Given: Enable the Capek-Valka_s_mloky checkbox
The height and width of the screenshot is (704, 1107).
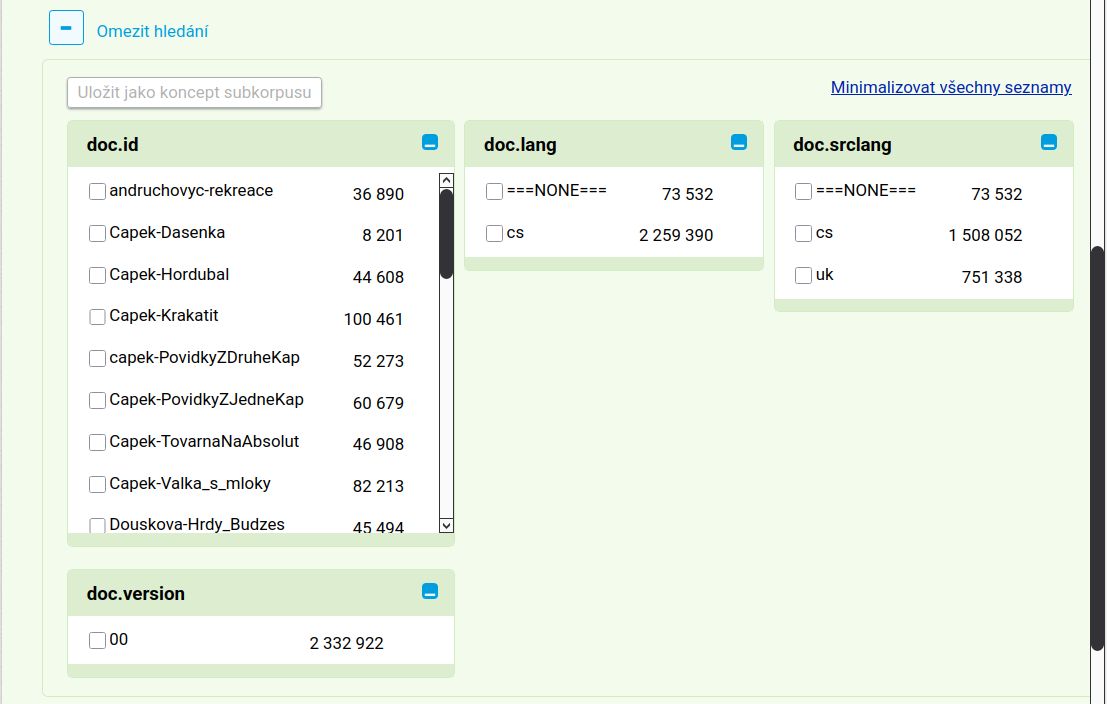Looking at the screenshot, I should (x=97, y=484).
